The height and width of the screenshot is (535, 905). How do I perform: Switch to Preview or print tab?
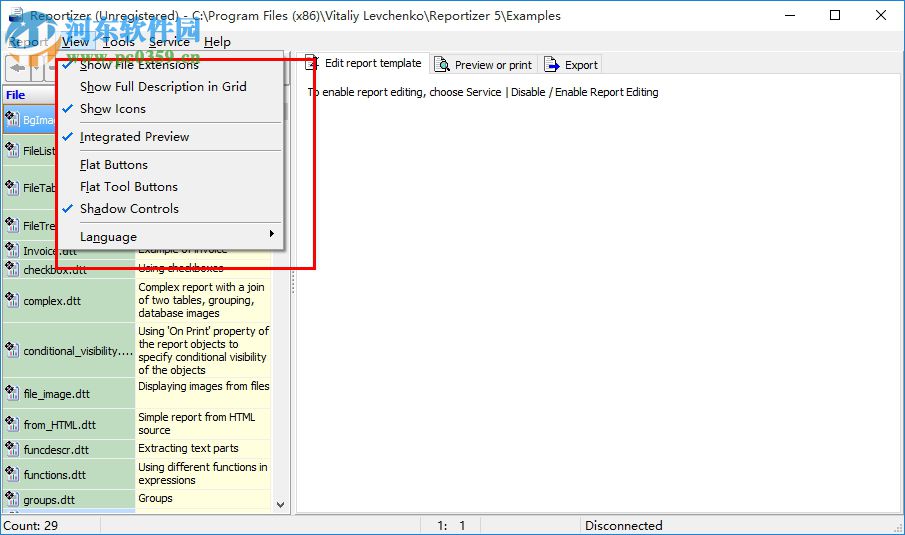coord(484,65)
